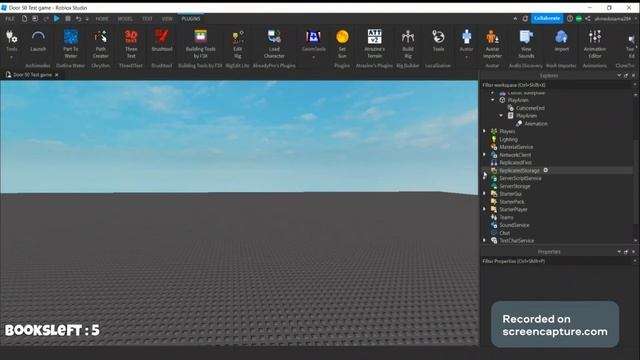Focus the Filter Properties search field
Screen dimensions: 640x360
click(556, 261)
